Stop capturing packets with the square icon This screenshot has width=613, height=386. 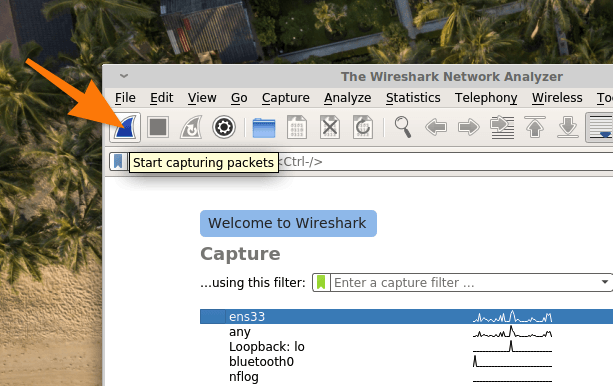158,127
